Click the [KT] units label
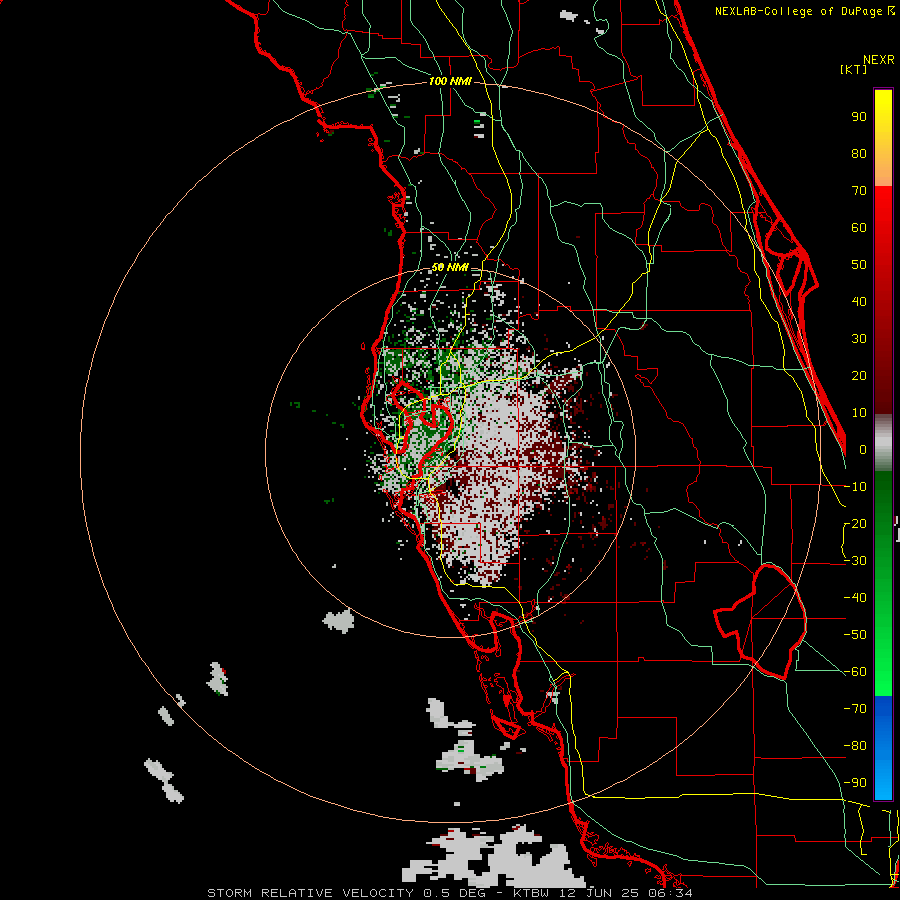Screen dimensions: 900x900 pos(853,69)
